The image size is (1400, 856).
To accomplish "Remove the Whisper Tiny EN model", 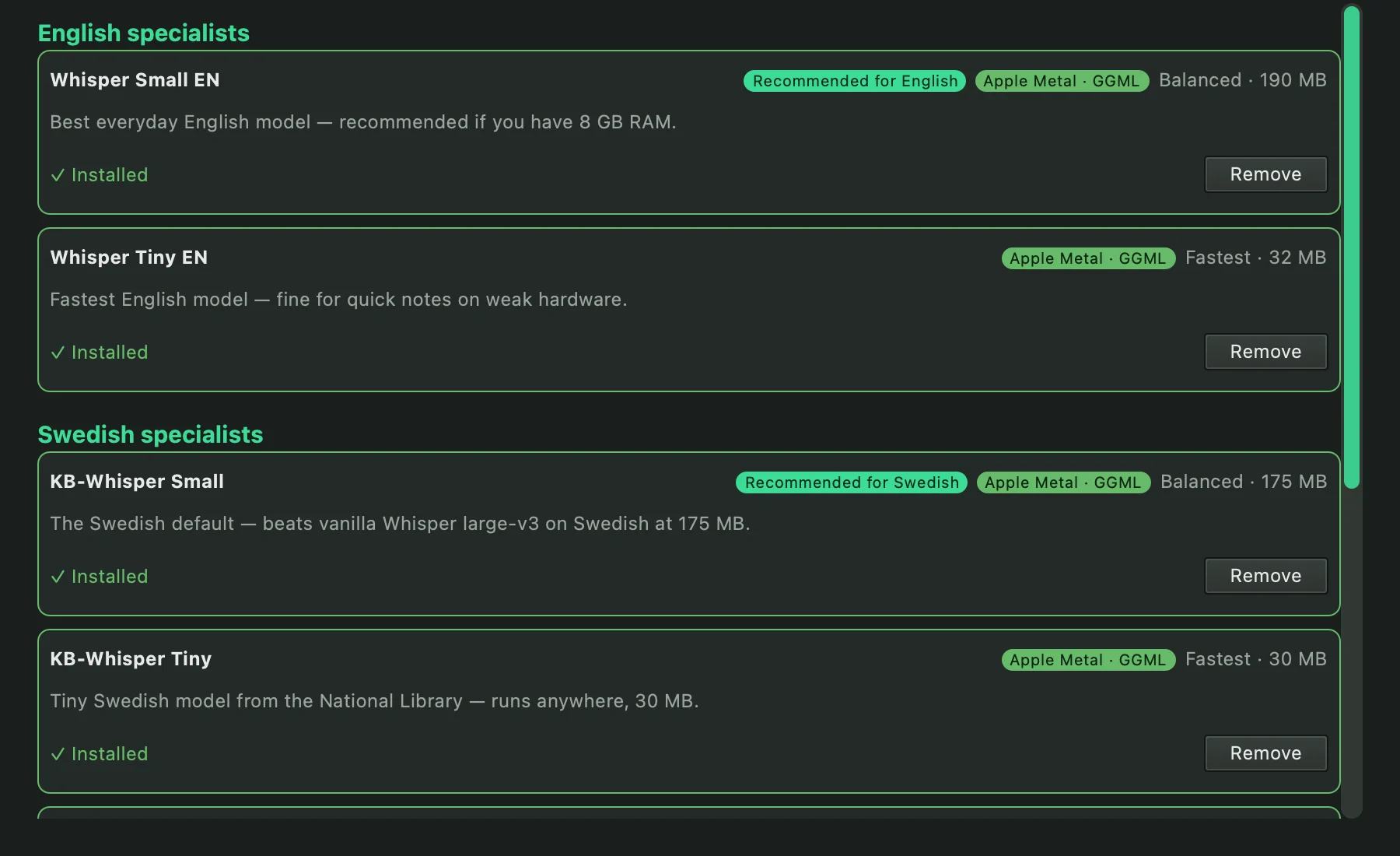I will [1265, 352].
